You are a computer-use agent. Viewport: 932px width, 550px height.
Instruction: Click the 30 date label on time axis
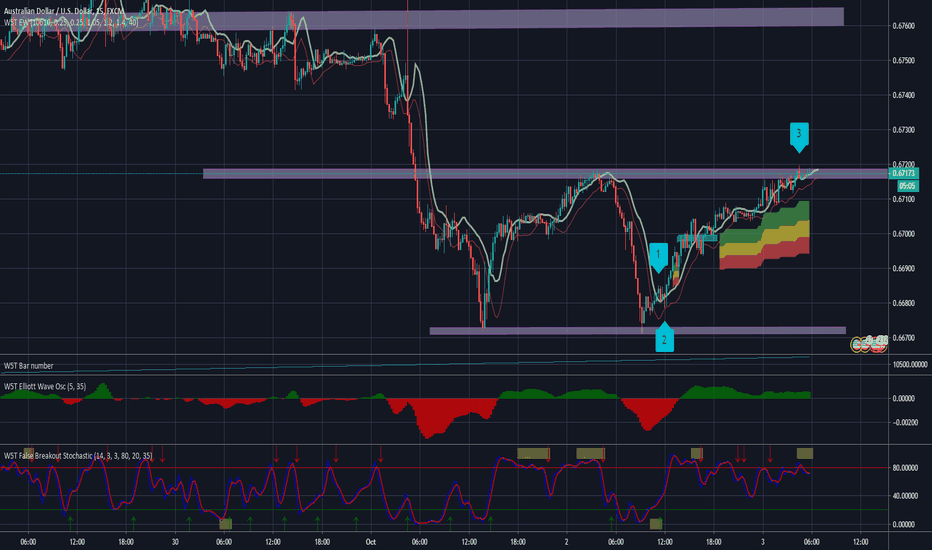coord(175,542)
